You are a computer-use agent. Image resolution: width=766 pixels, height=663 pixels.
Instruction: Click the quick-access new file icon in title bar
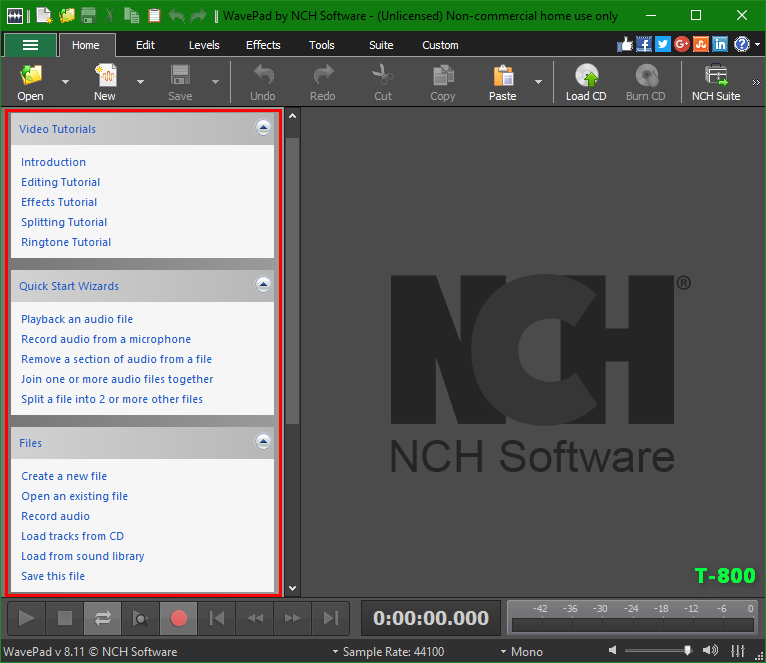point(44,16)
